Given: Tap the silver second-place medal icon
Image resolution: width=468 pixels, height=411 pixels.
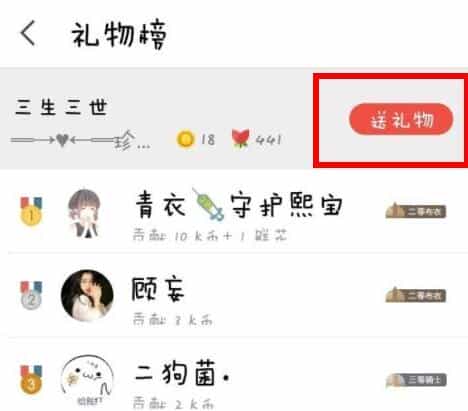Looking at the screenshot, I should 31,295.
